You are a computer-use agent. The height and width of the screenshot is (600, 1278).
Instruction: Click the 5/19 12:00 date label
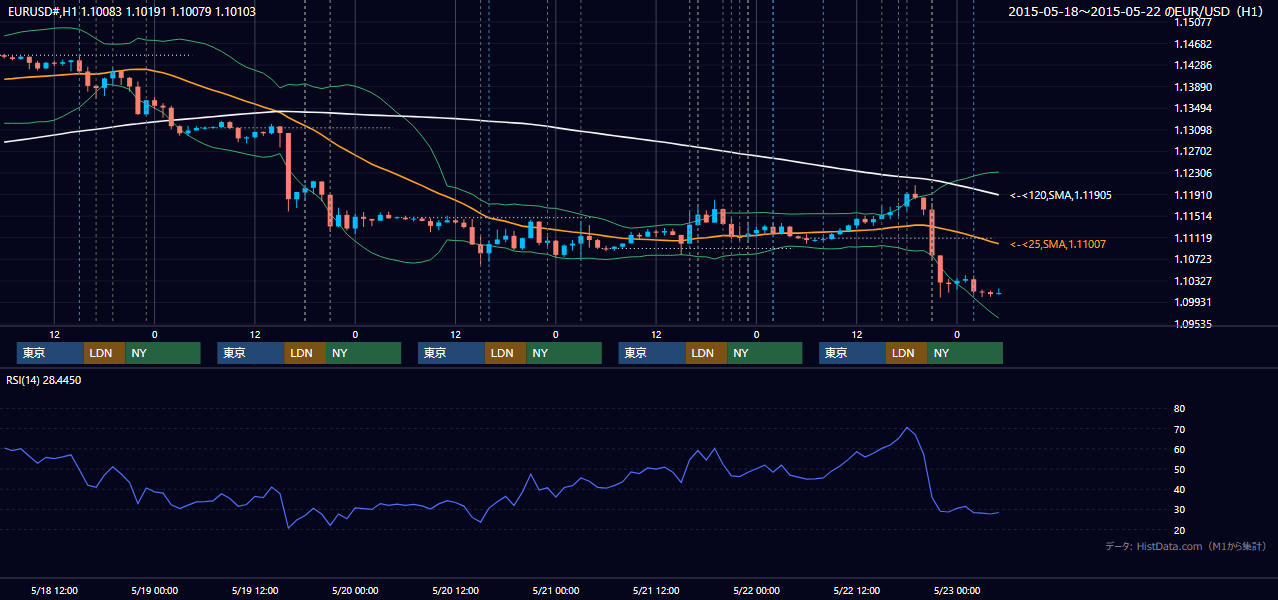254,591
